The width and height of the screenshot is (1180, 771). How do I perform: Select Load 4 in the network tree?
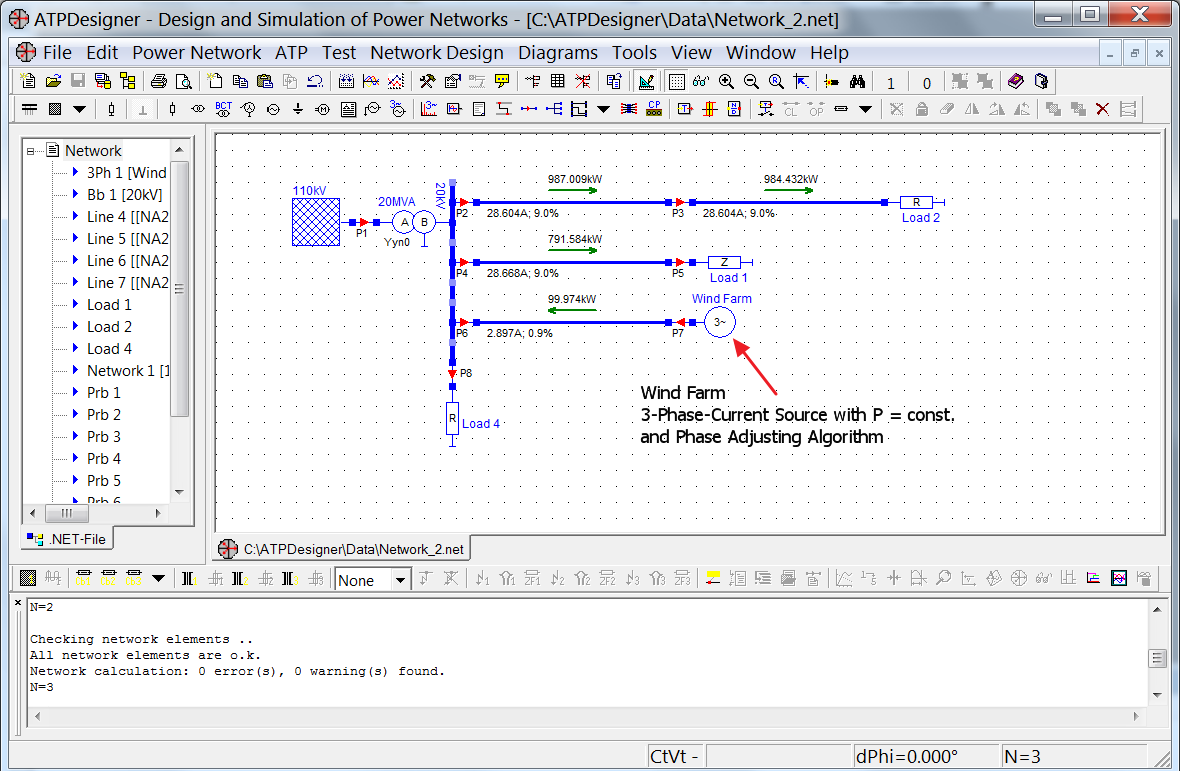(x=109, y=349)
